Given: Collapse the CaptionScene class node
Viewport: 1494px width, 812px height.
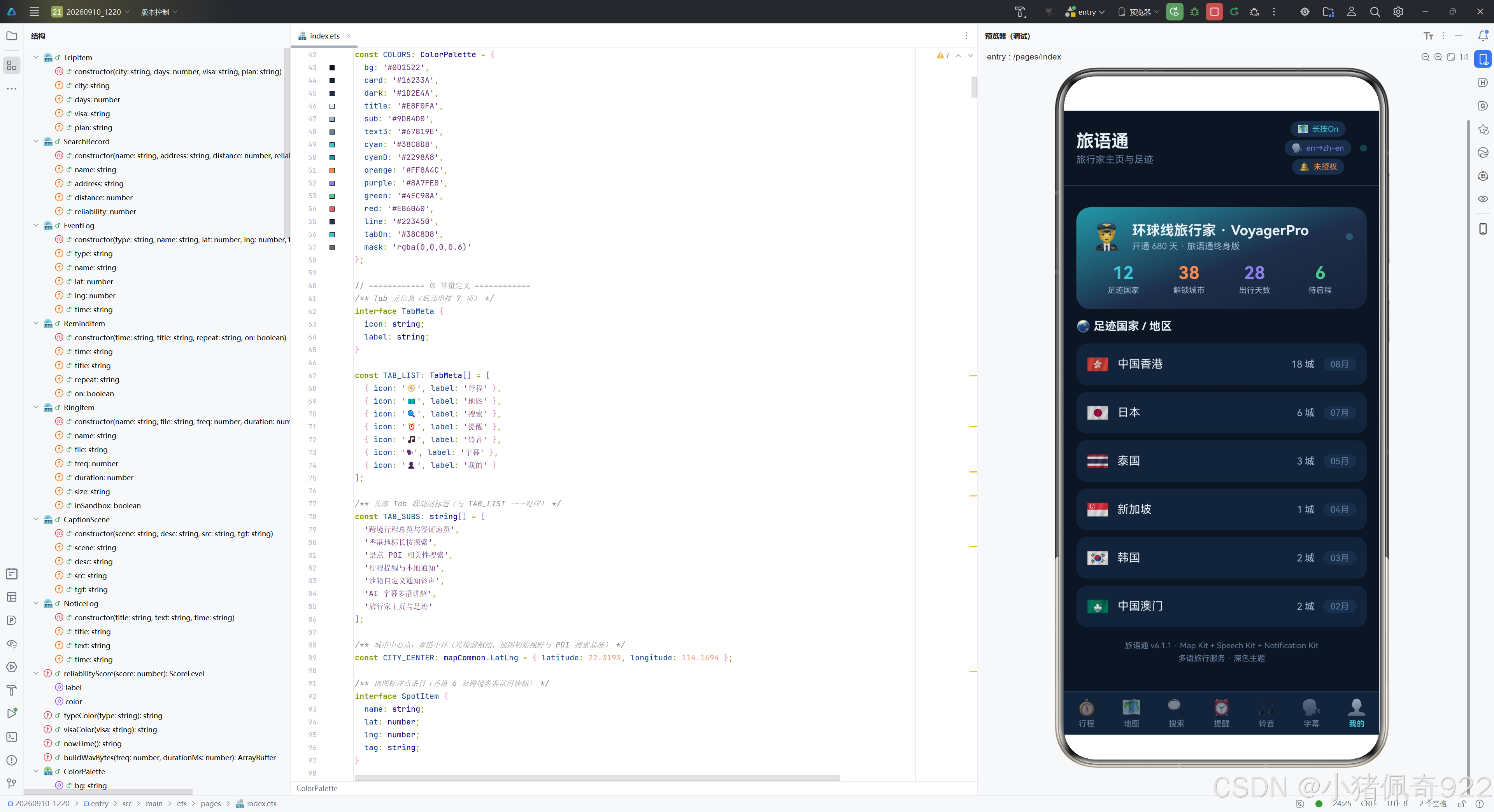Looking at the screenshot, I should 35,519.
